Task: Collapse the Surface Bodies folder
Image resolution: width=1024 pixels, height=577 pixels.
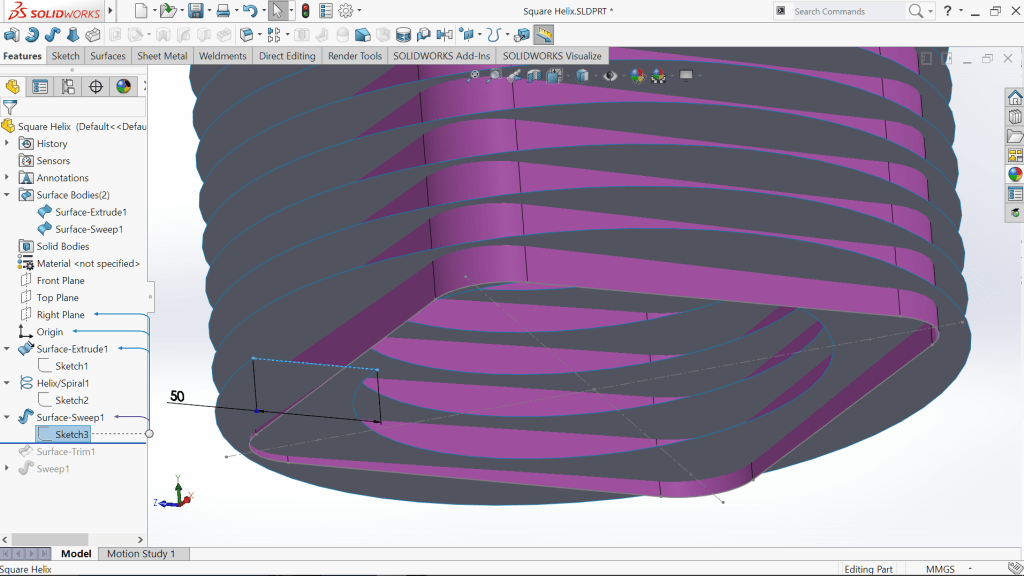Action: [8, 194]
